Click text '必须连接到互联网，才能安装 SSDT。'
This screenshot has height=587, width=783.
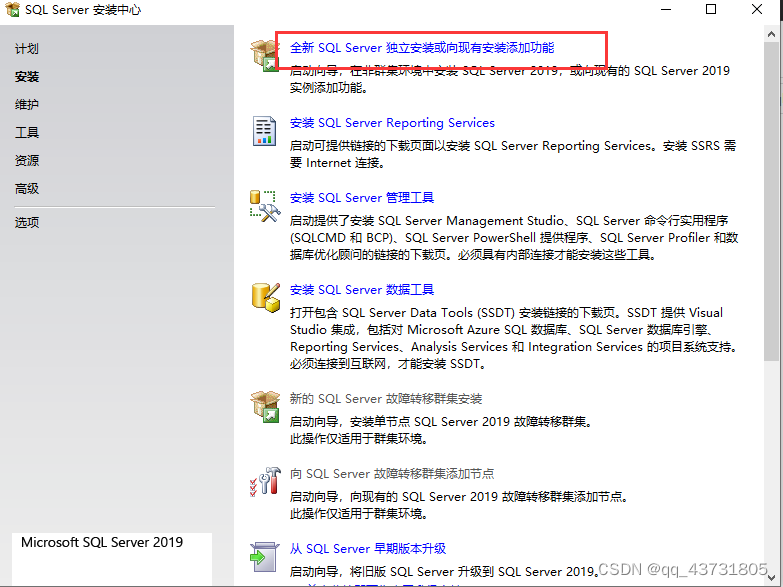click(388, 364)
